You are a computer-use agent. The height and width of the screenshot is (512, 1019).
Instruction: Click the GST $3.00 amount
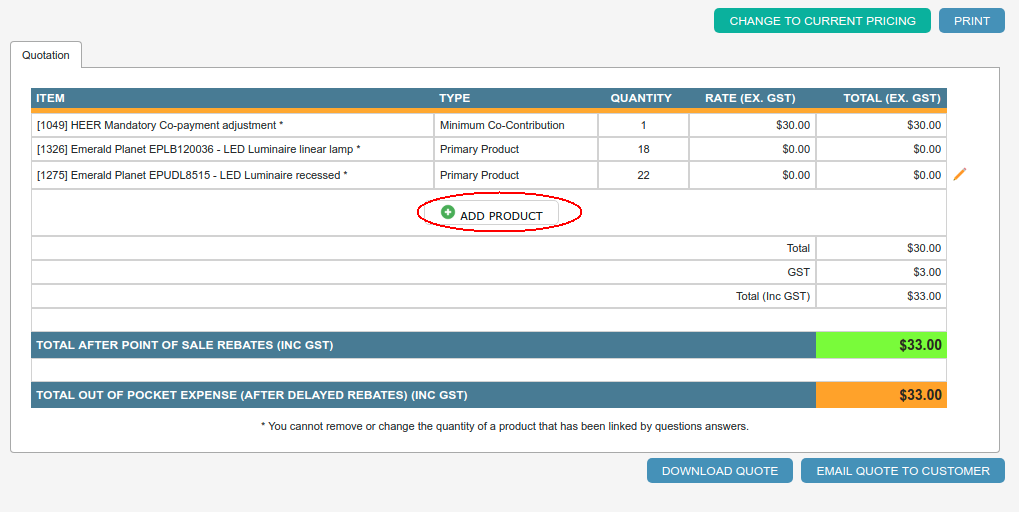pos(927,272)
